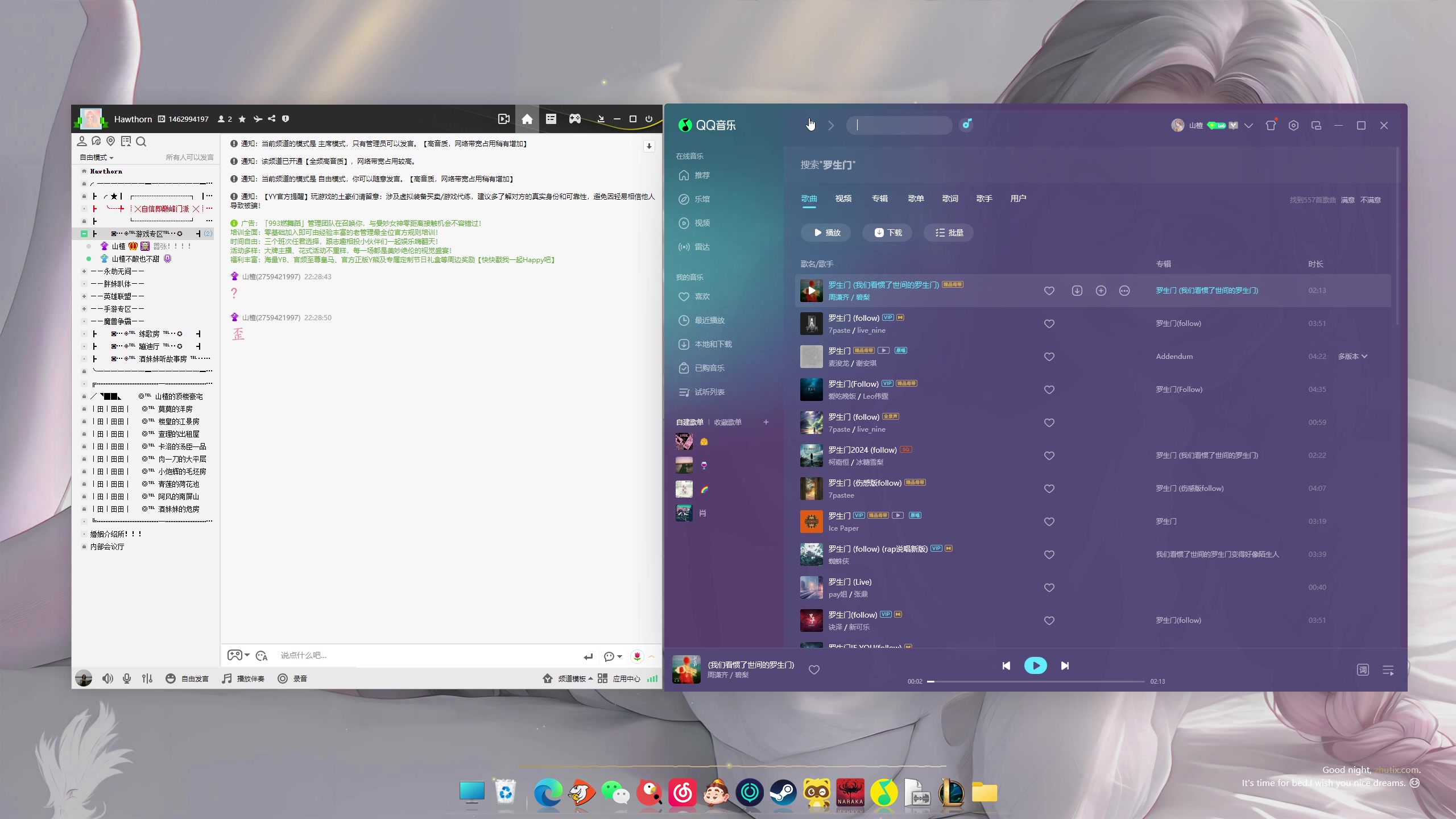Open YY channel search magnifier icon

141,141
